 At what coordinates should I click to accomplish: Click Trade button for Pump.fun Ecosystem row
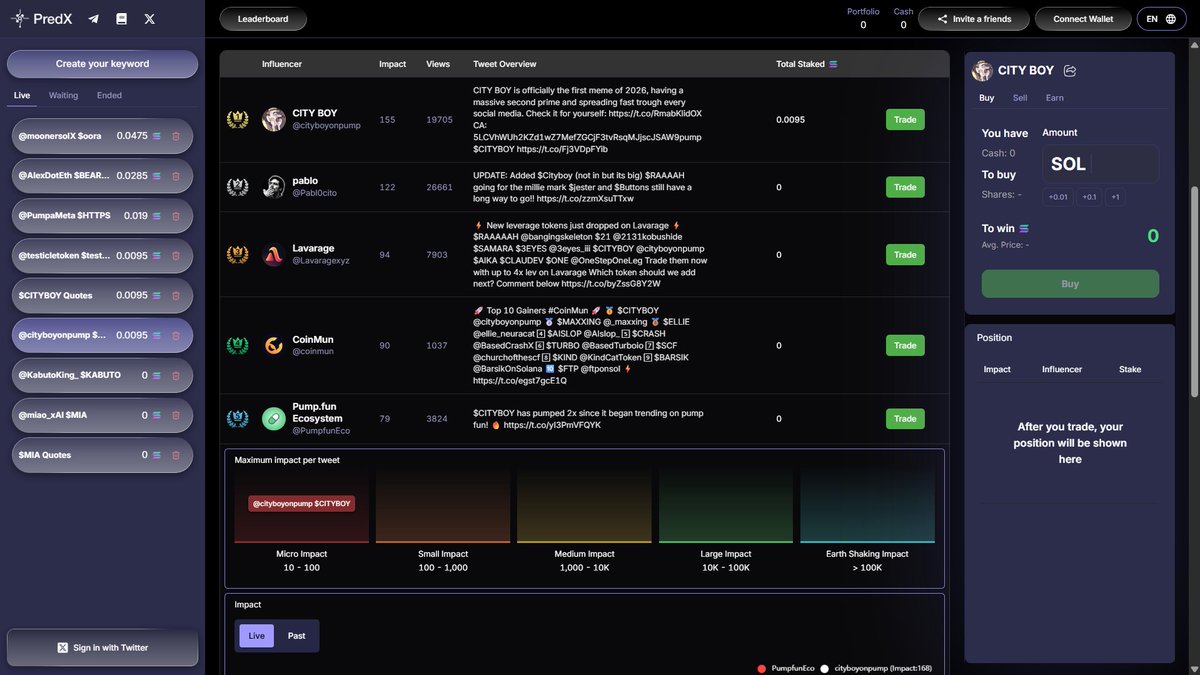click(905, 419)
